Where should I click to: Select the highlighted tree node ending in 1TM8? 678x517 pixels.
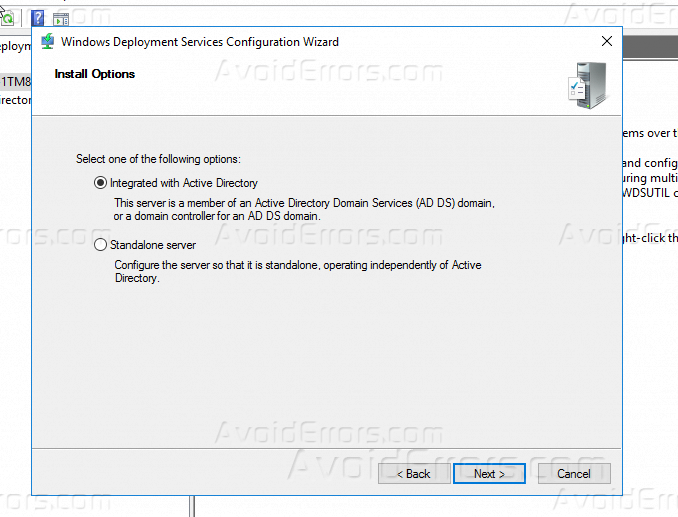point(14,81)
